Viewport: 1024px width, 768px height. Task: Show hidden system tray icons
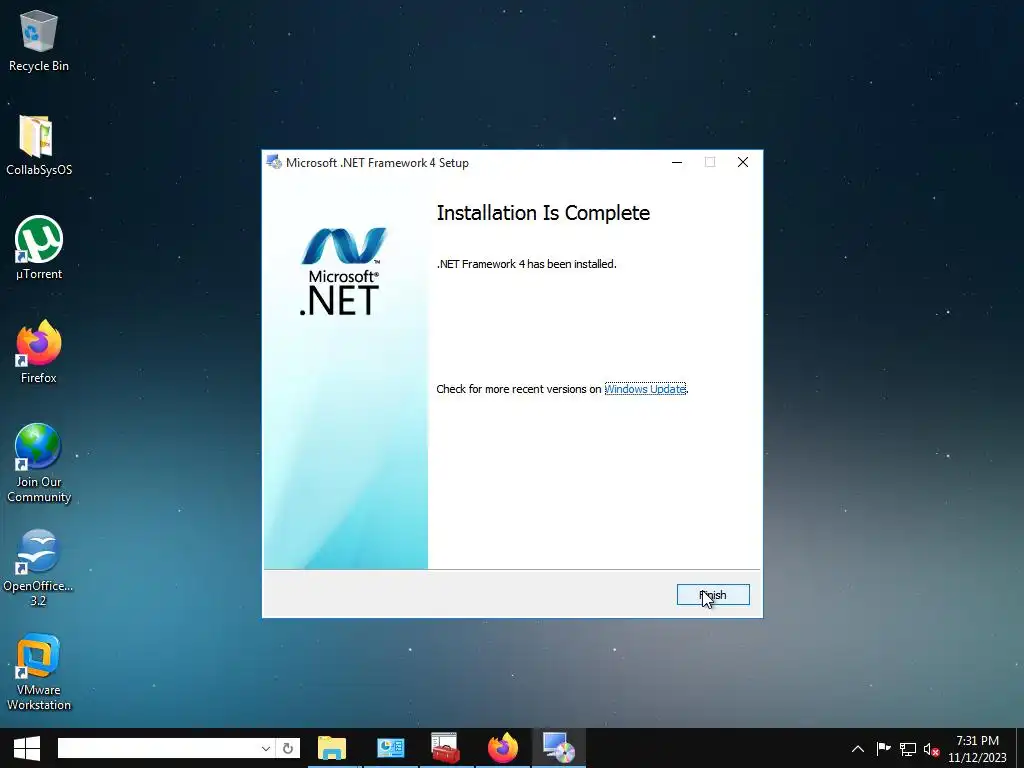858,749
